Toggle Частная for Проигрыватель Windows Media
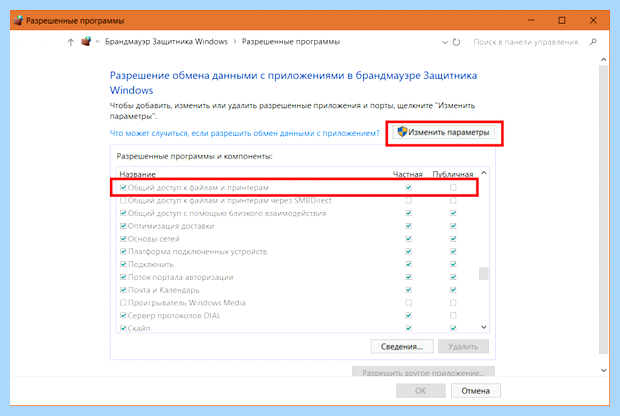Viewport: 620px width, 416px height. point(408,303)
